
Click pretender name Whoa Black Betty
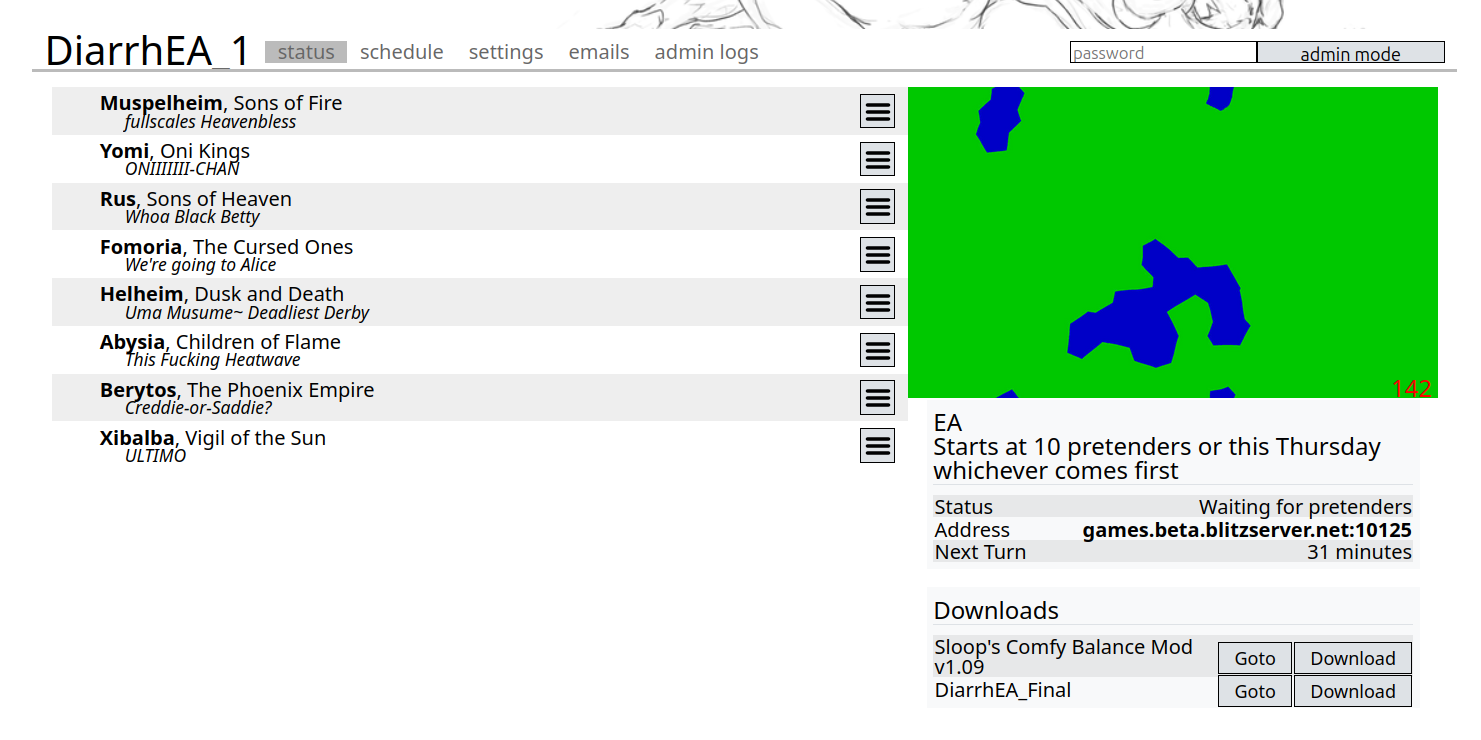192,217
